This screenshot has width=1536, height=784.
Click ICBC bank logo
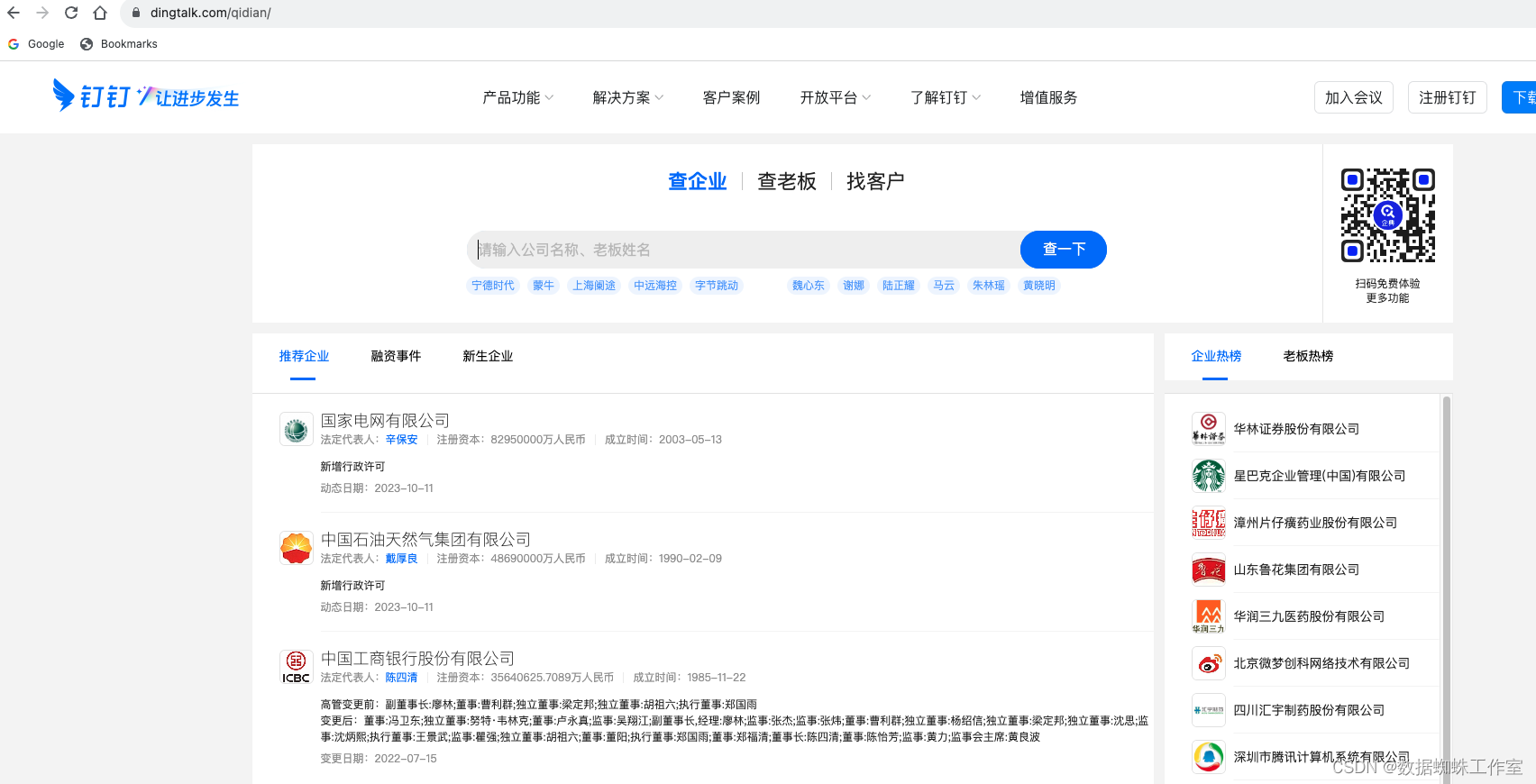(296, 667)
